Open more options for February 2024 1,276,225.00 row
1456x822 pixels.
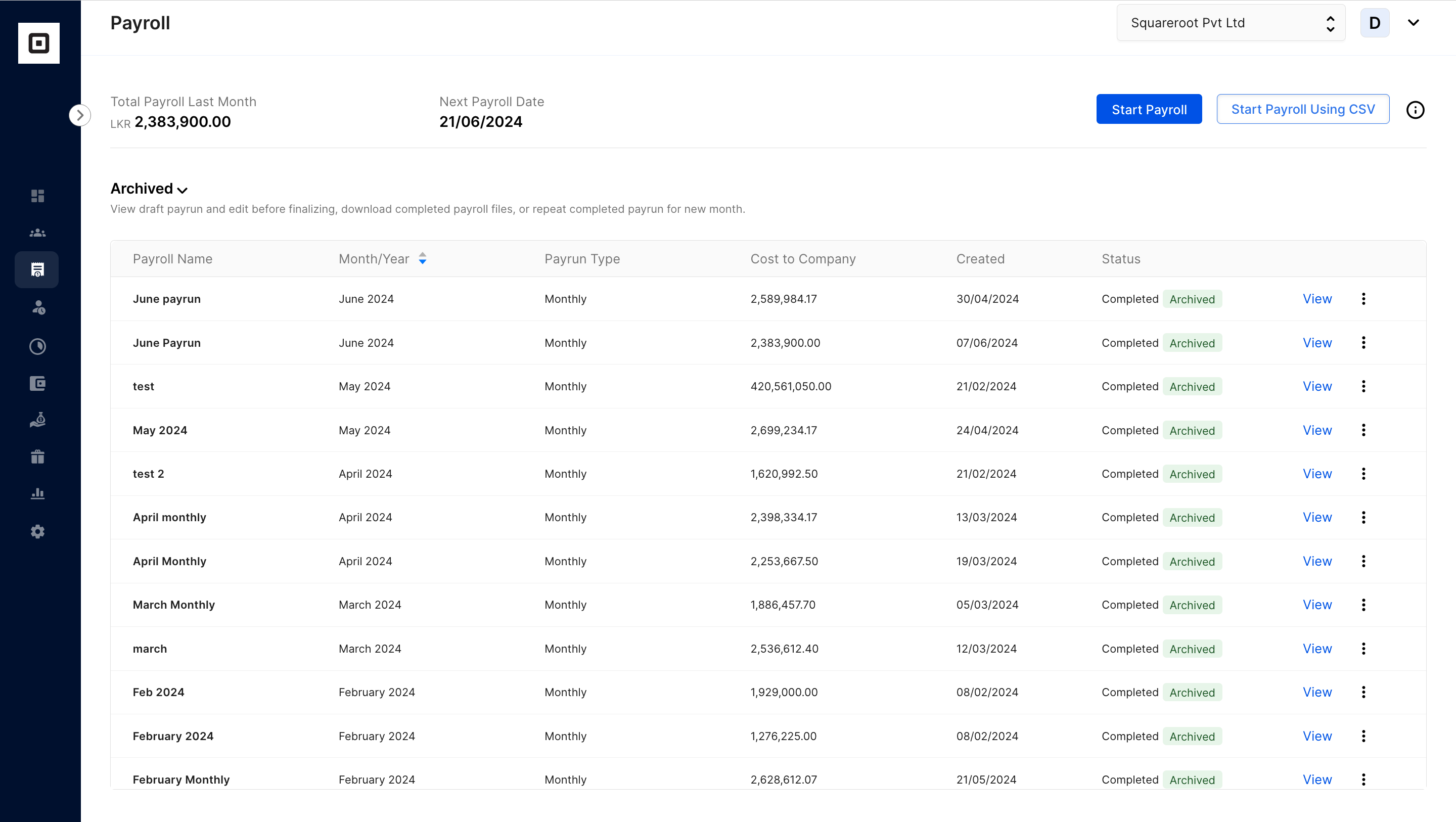coord(1363,736)
